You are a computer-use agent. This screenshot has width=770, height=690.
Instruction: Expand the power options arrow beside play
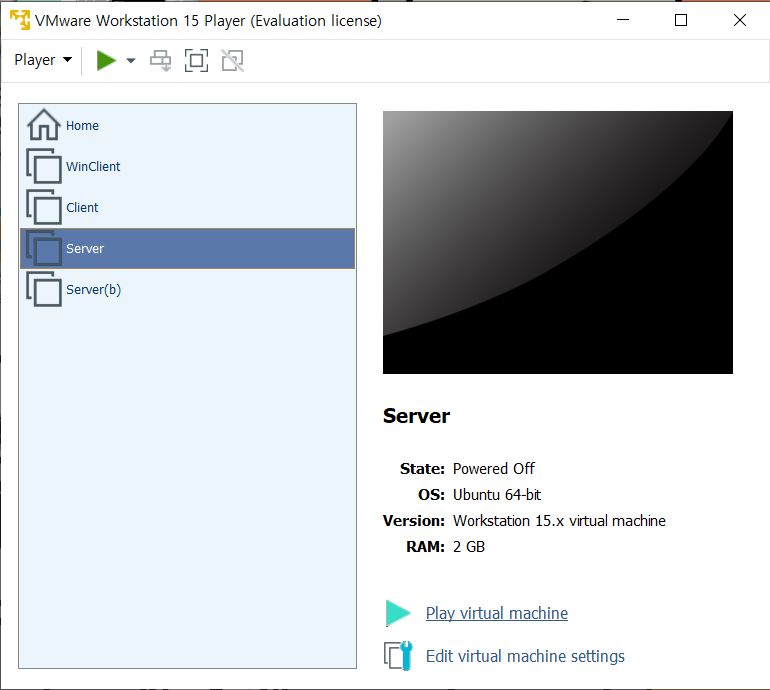coord(131,61)
